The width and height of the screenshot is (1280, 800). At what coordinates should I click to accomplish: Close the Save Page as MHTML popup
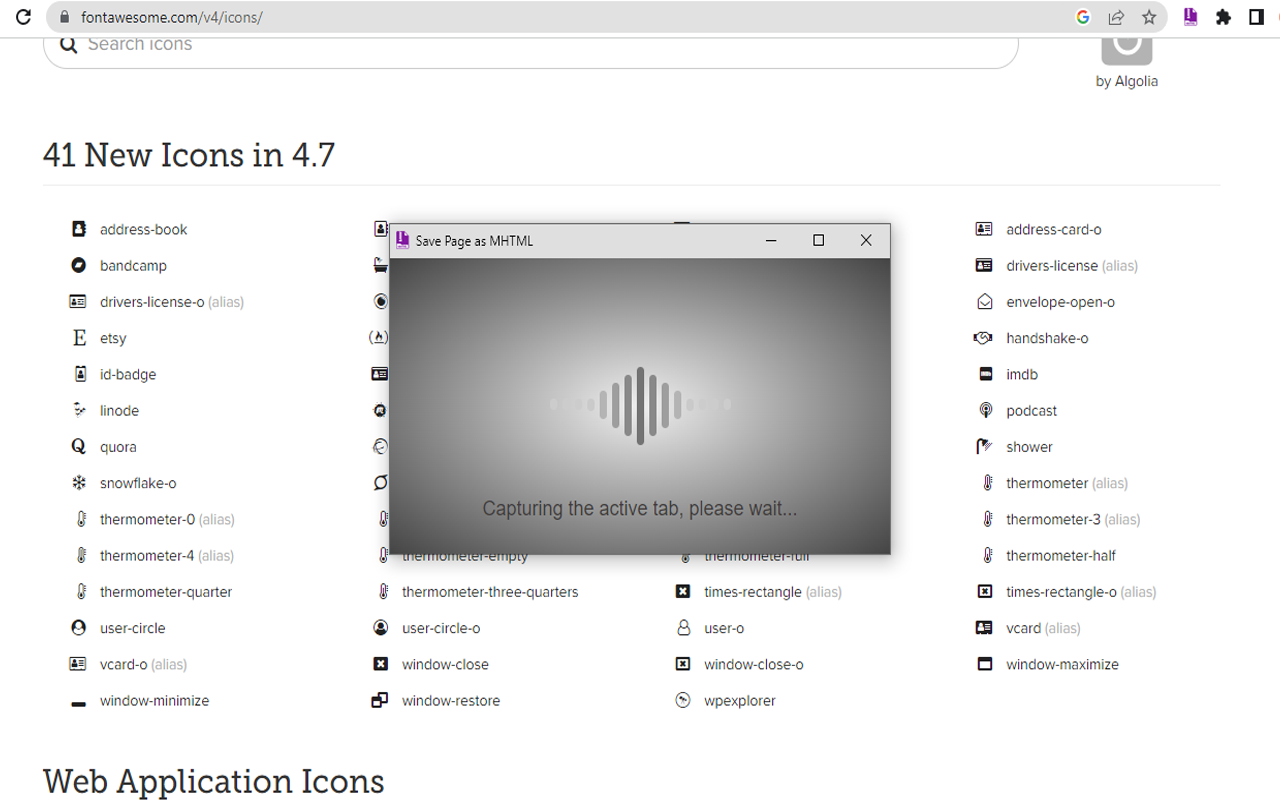(866, 240)
